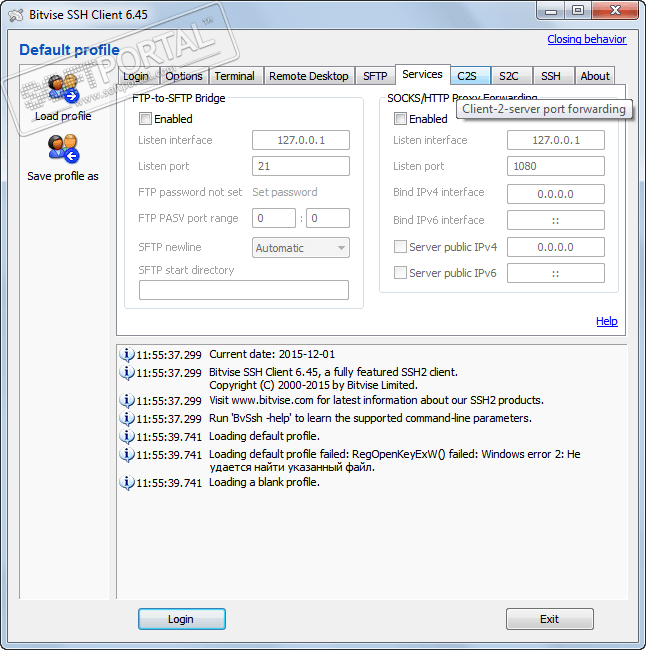Image resolution: width=646 pixels, height=650 pixels.
Task: Click proxy Listen port field 1080
Action: [x=556, y=166]
